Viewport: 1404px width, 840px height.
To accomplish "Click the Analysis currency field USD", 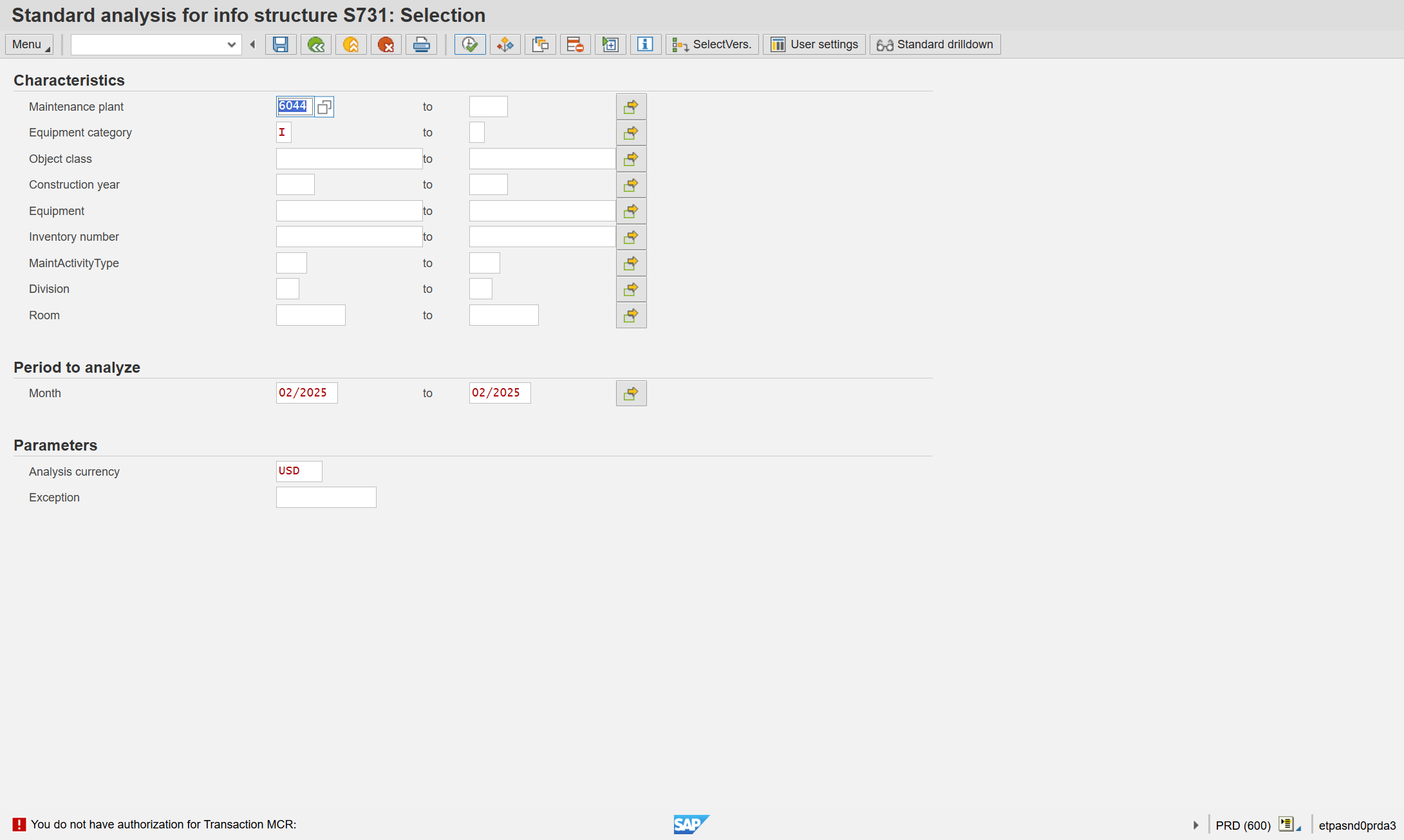I will (x=299, y=471).
